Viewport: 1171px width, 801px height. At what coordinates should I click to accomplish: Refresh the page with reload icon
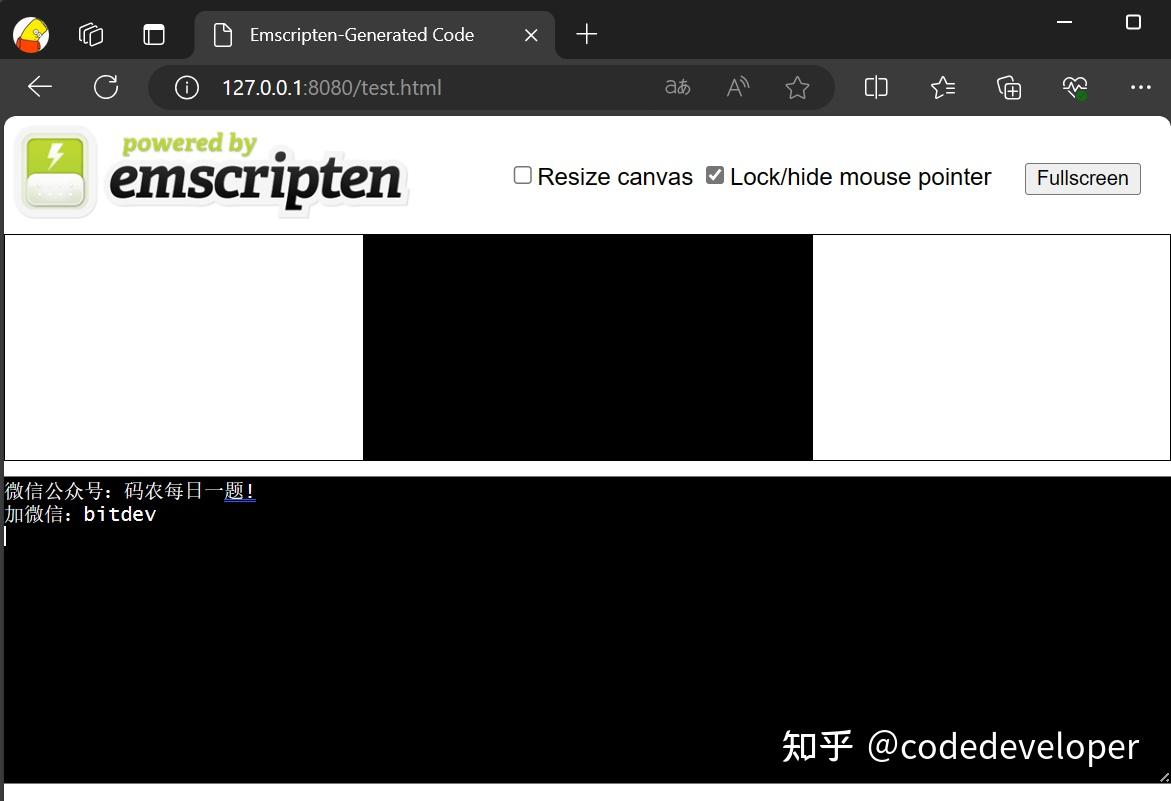tap(106, 87)
